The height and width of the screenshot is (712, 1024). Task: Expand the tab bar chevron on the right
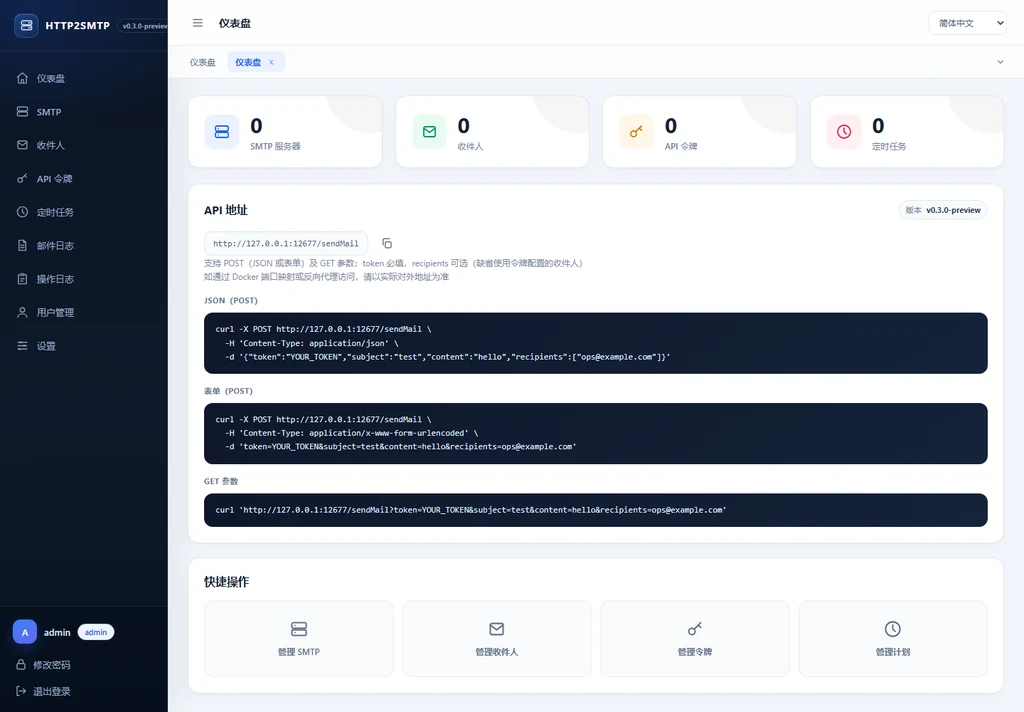pyautogui.click(x=1000, y=62)
